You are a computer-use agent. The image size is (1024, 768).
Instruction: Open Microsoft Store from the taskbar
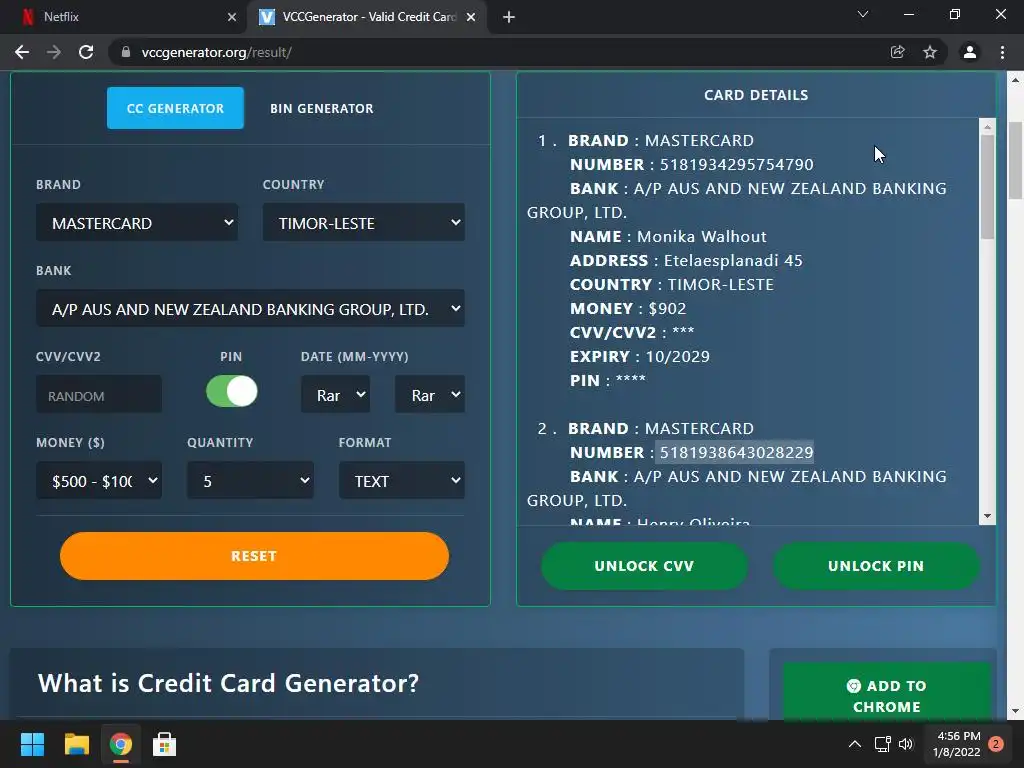tap(165, 744)
